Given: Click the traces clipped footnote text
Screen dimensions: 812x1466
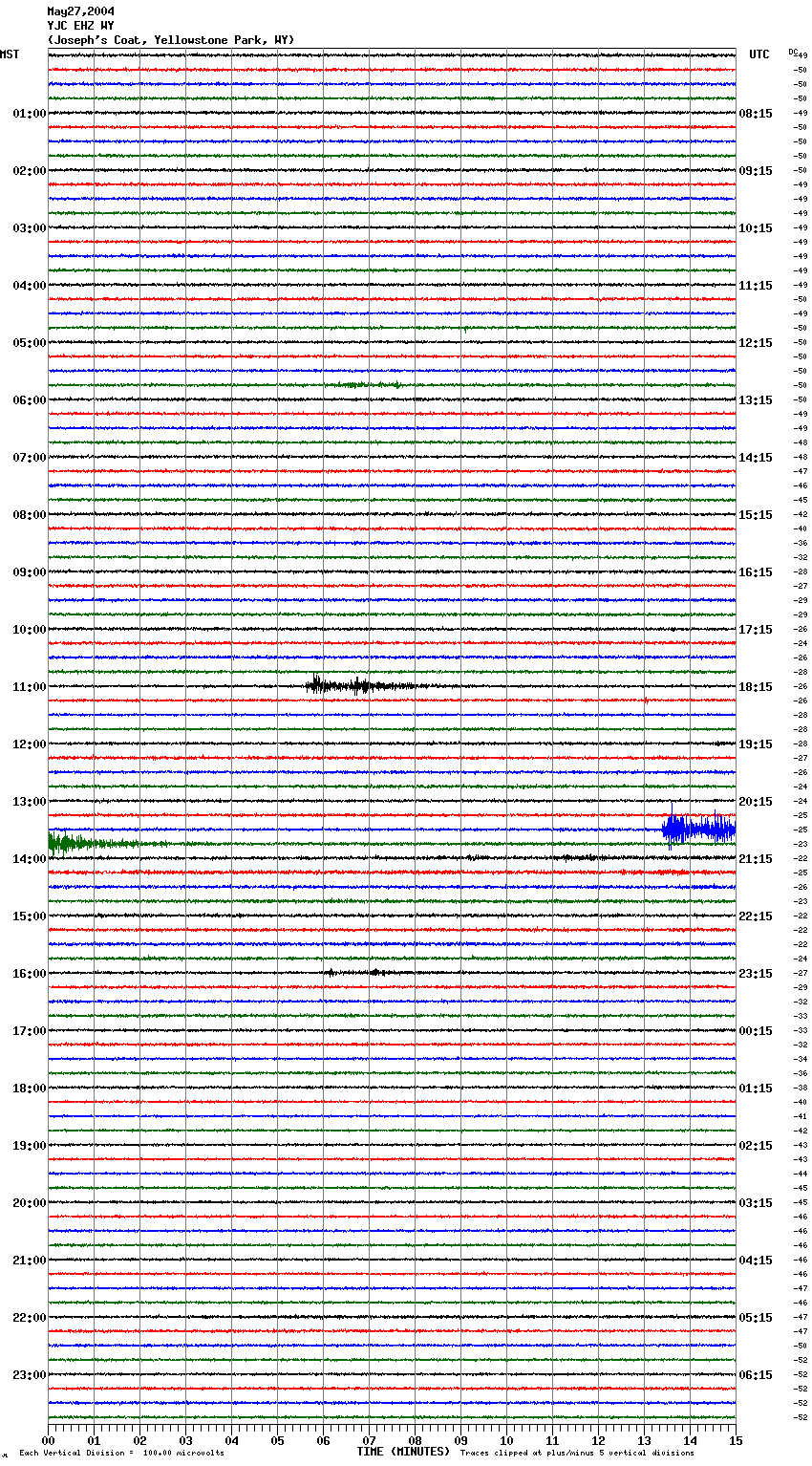Looking at the screenshot, I should [577, 1453].
